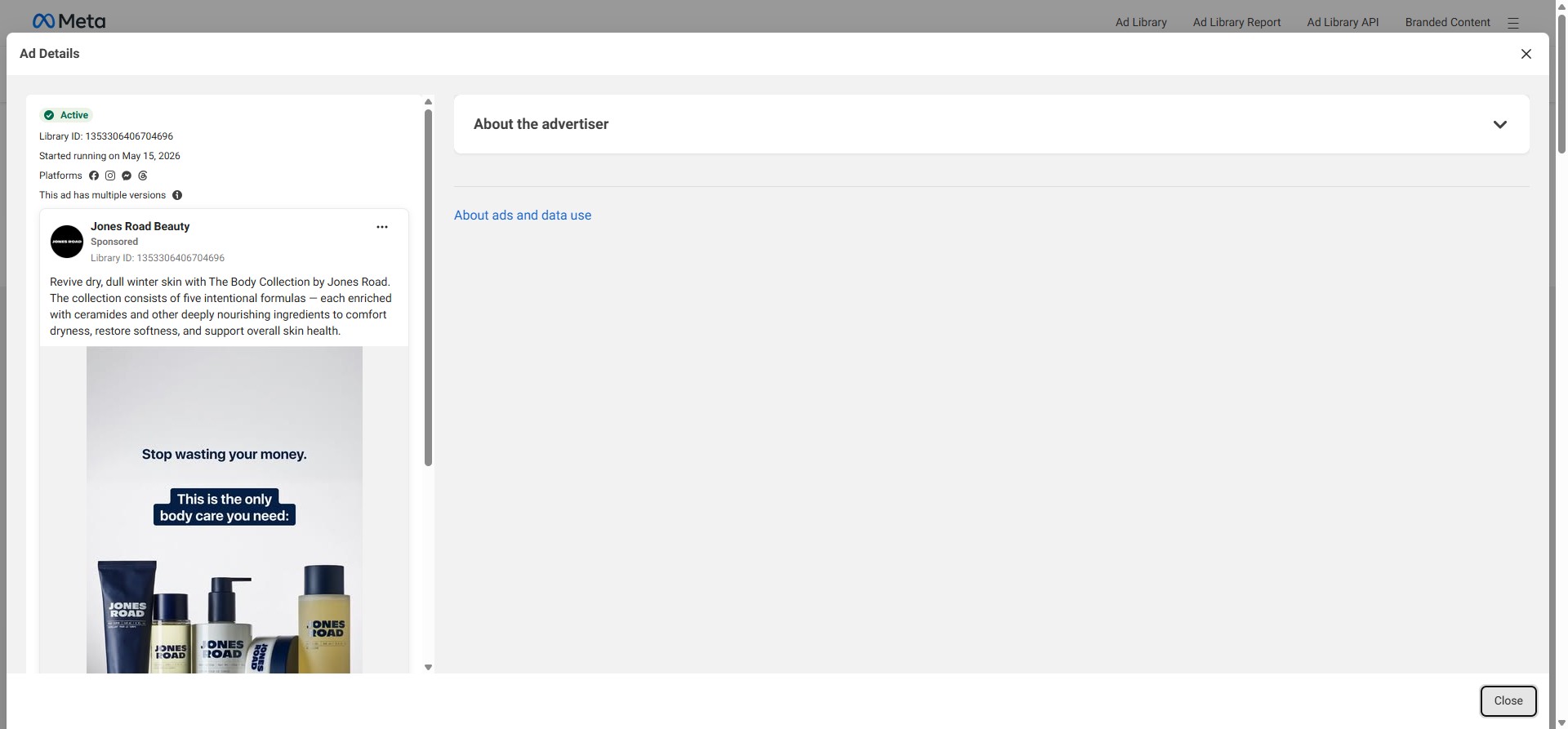Click the Facebook platform icon
The image size is (1568, 729).
94,176
